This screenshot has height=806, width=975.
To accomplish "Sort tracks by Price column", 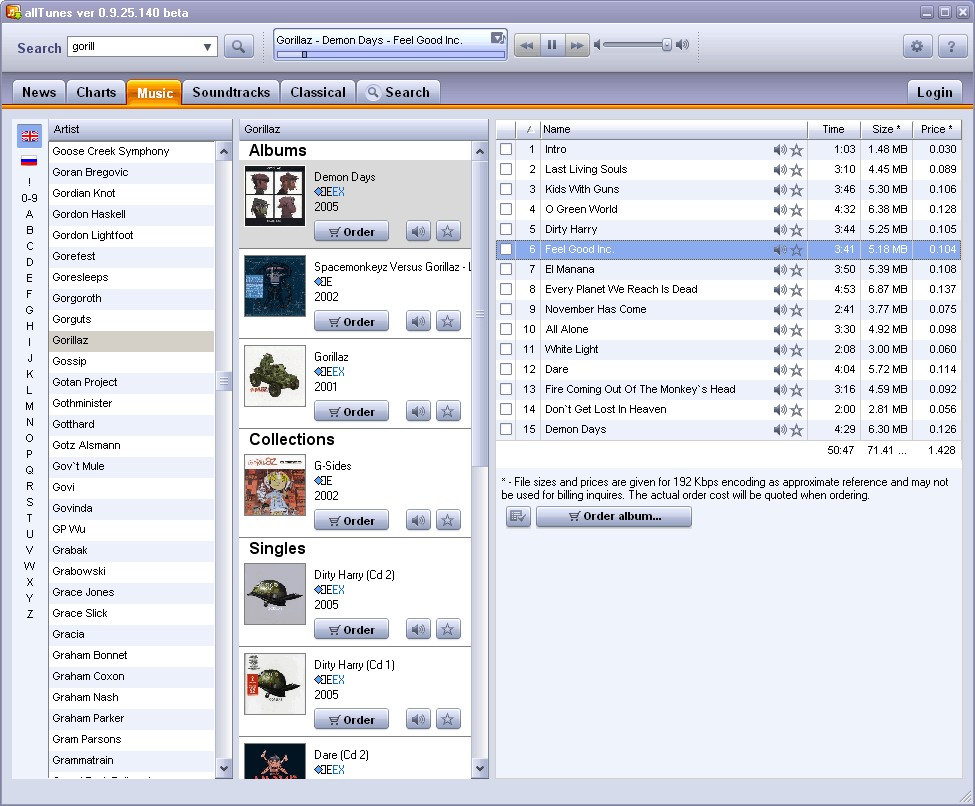I will (x=936, y=129).
